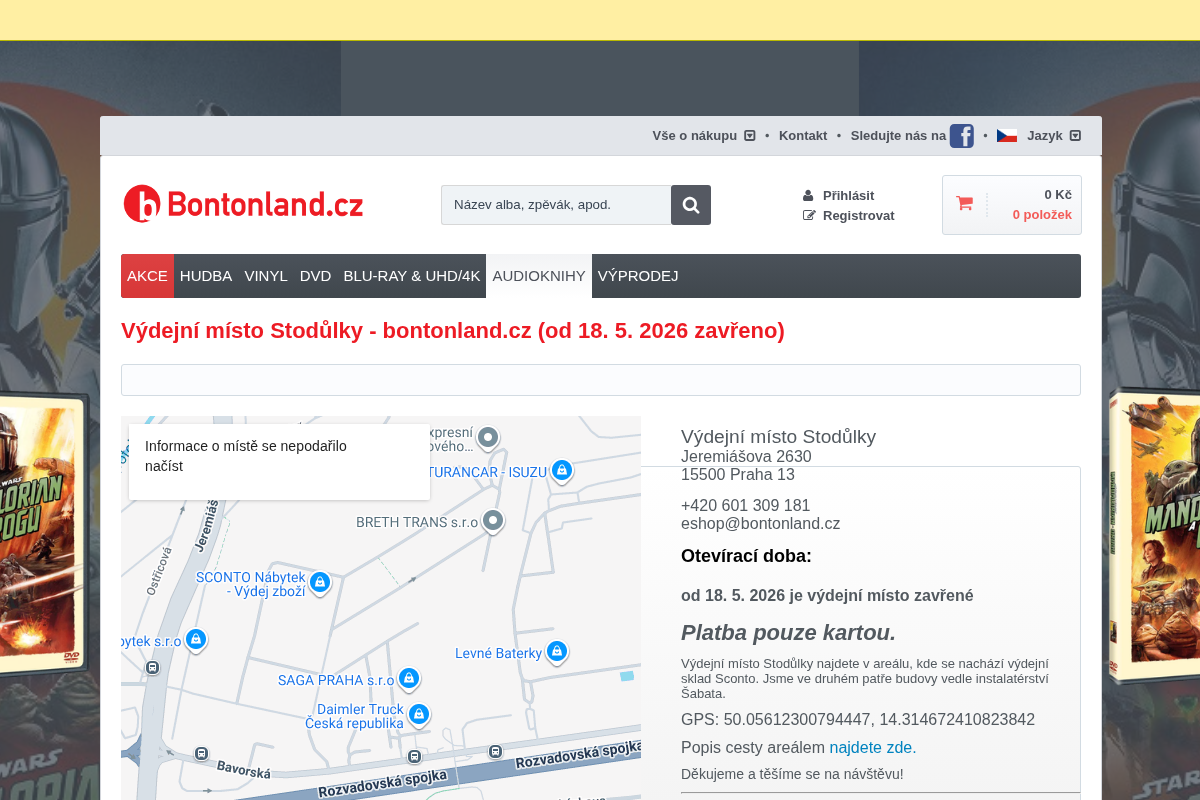Open the VÝPRODEJ menu tab
The height and width of the screenshot is (800, 1200).
(638, 276)
